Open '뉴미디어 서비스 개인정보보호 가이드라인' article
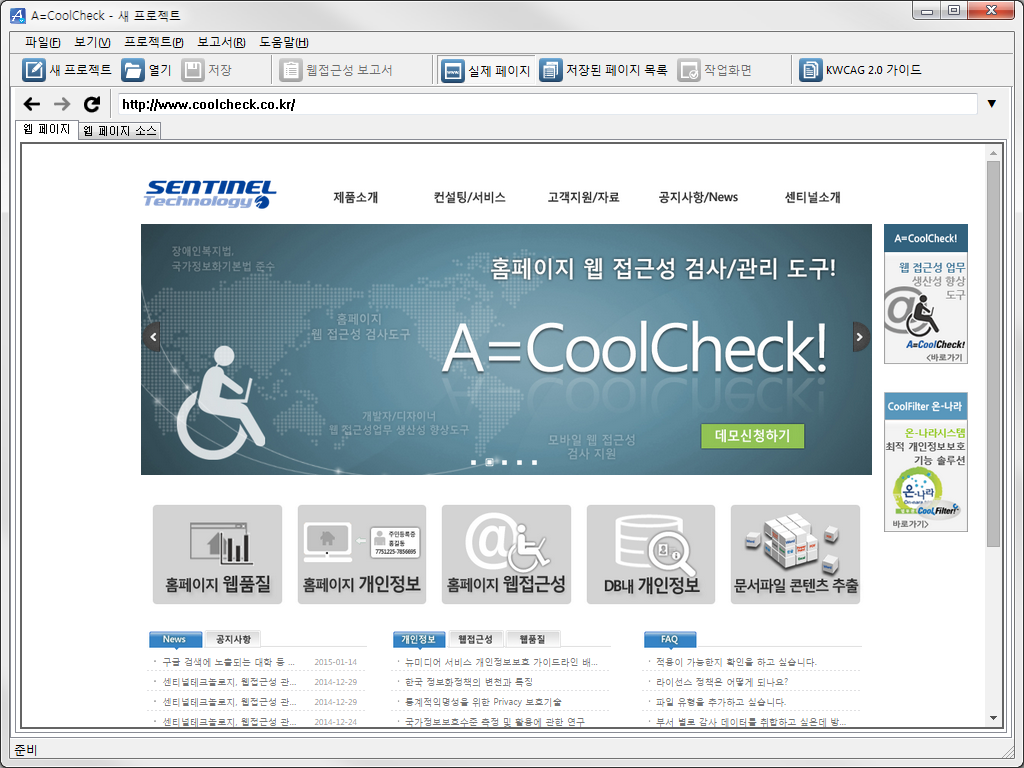This screenshot has width=1024, height=768. (x=502, y=662)
